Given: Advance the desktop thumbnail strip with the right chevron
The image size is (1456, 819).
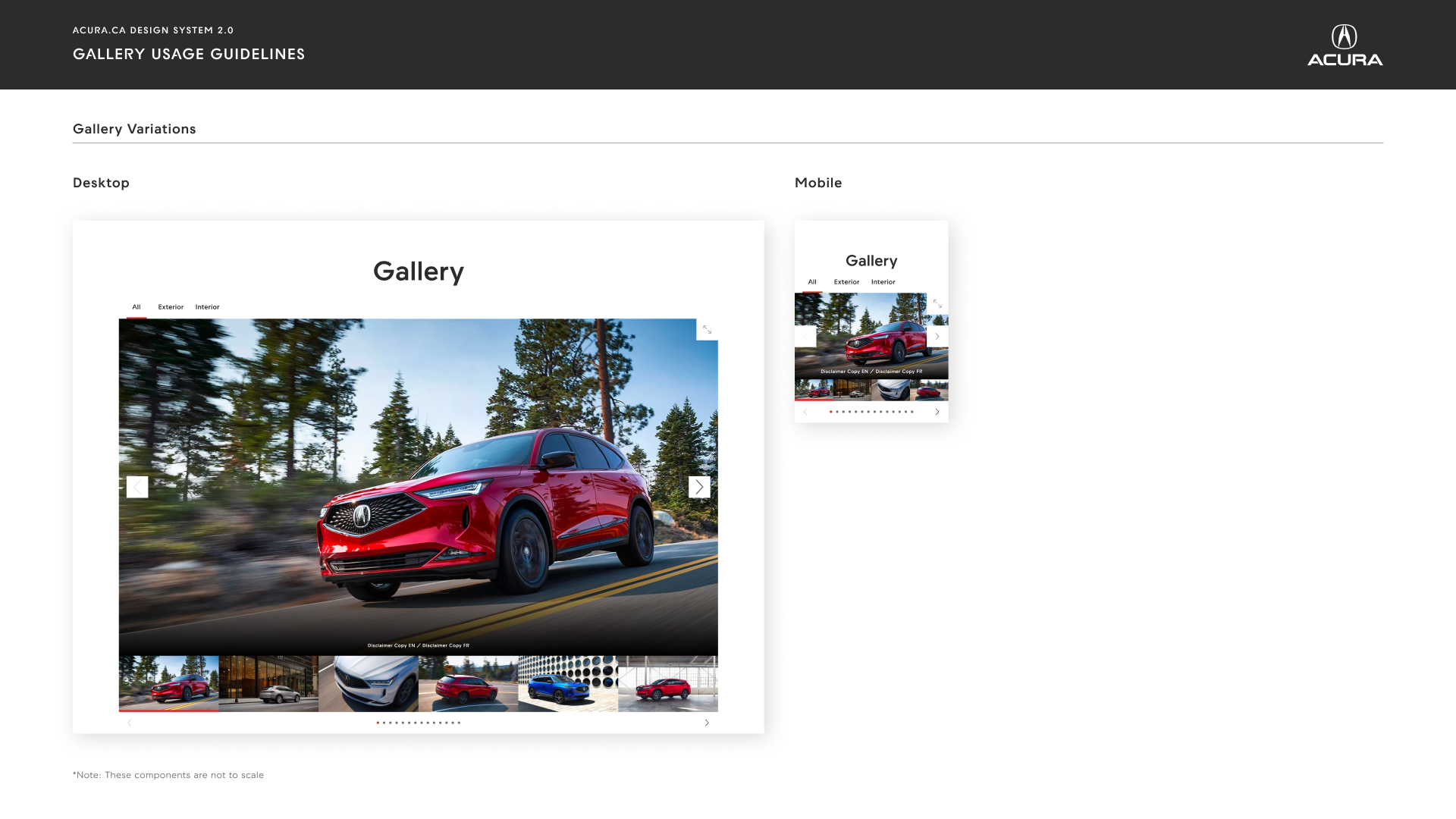Looking at the screenshot, I should [707, 723].
